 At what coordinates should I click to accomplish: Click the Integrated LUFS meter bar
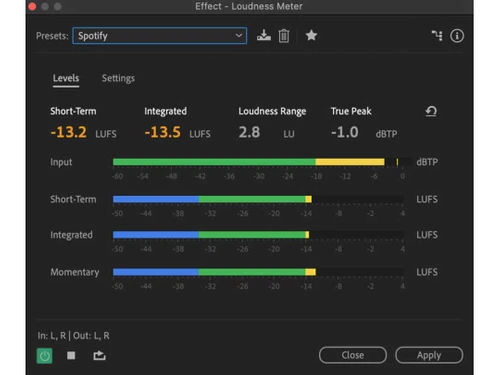coord(258,235)
